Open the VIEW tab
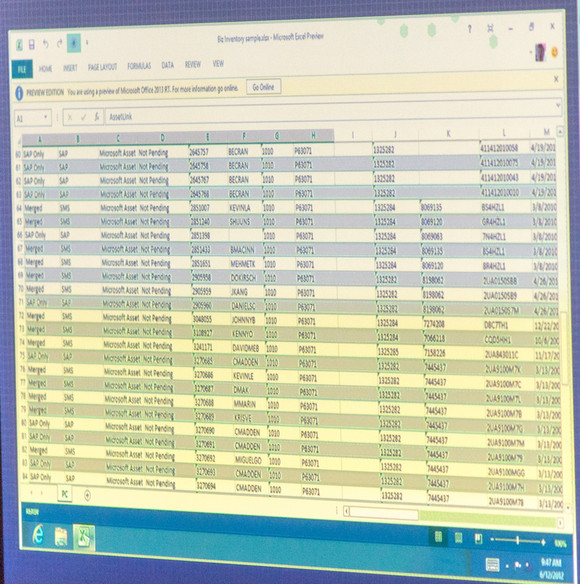 coord(218,64)
